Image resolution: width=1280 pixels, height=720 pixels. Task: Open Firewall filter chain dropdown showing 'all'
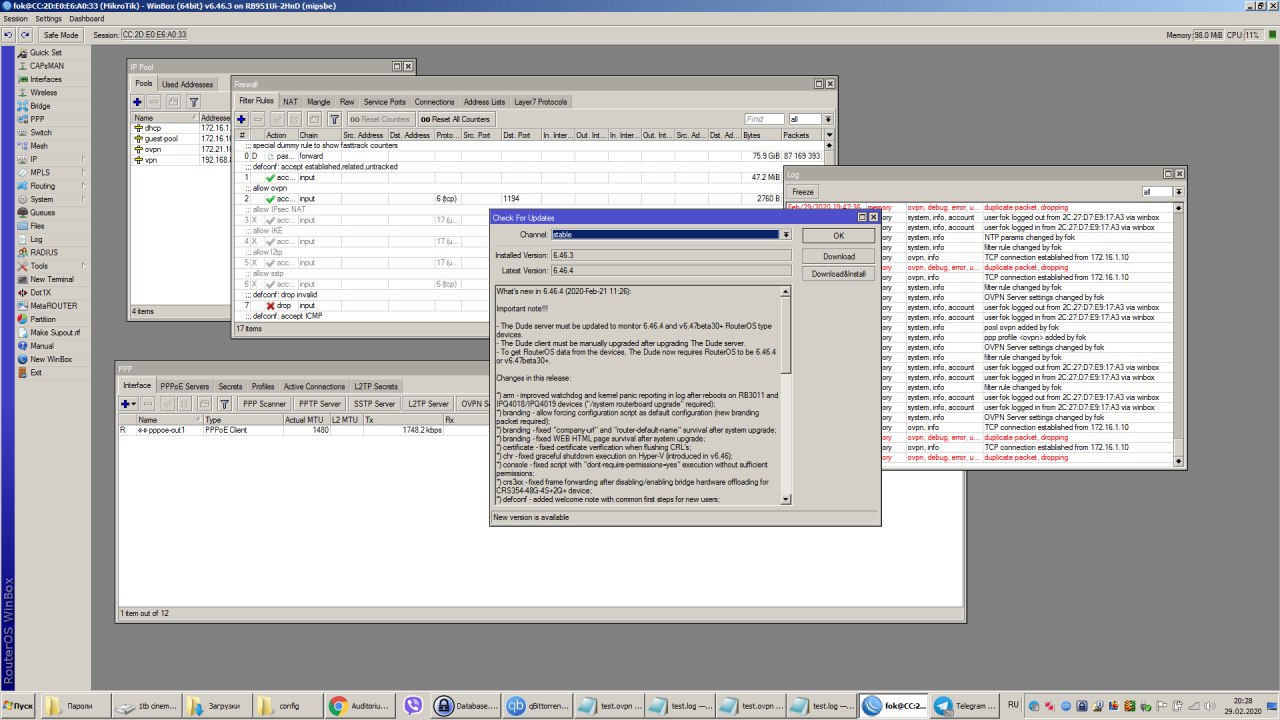(829, 119)
